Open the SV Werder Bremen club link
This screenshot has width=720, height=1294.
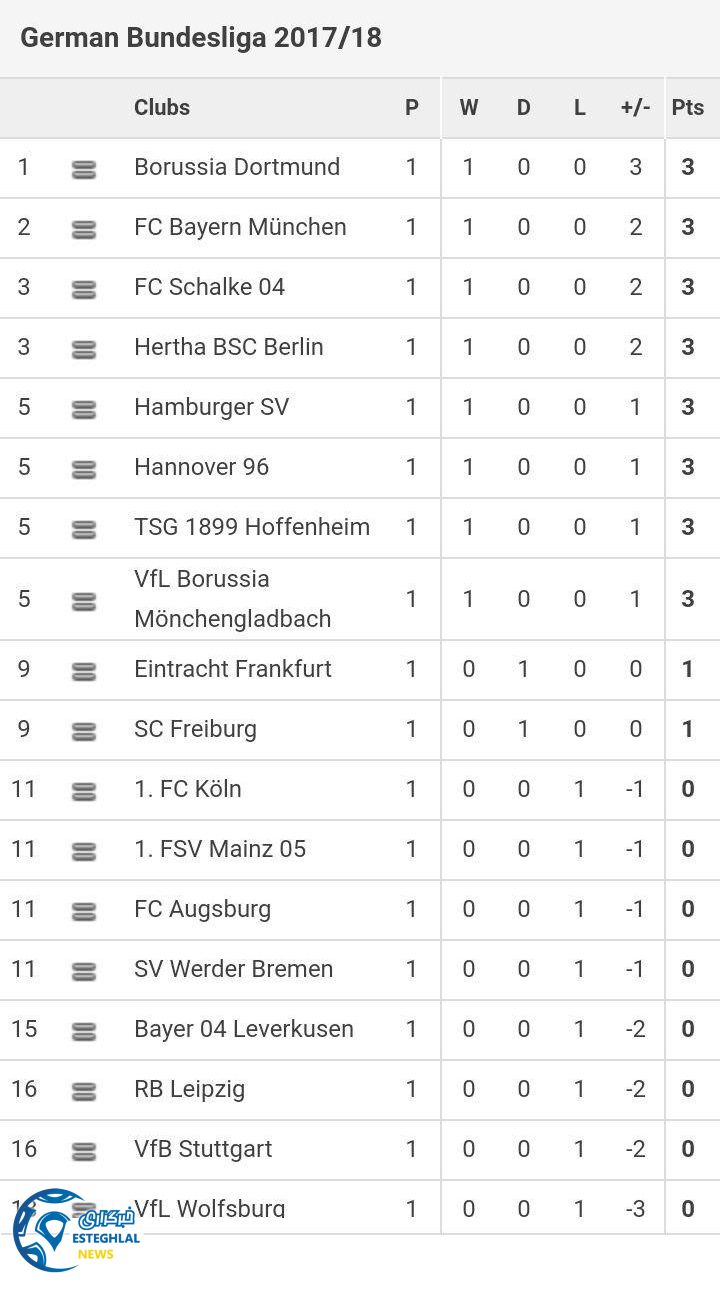pos(233,969)
